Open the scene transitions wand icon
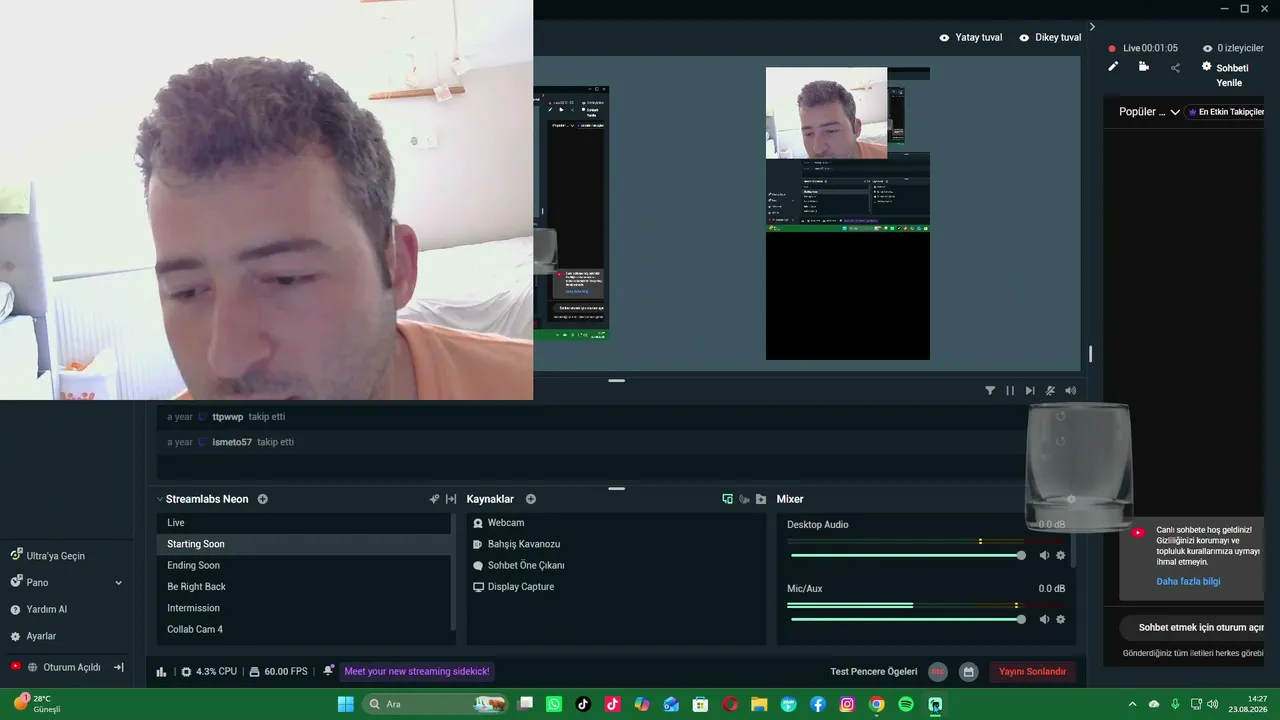The height and width of the screenshot is (720, 1280). pos(434,499)
